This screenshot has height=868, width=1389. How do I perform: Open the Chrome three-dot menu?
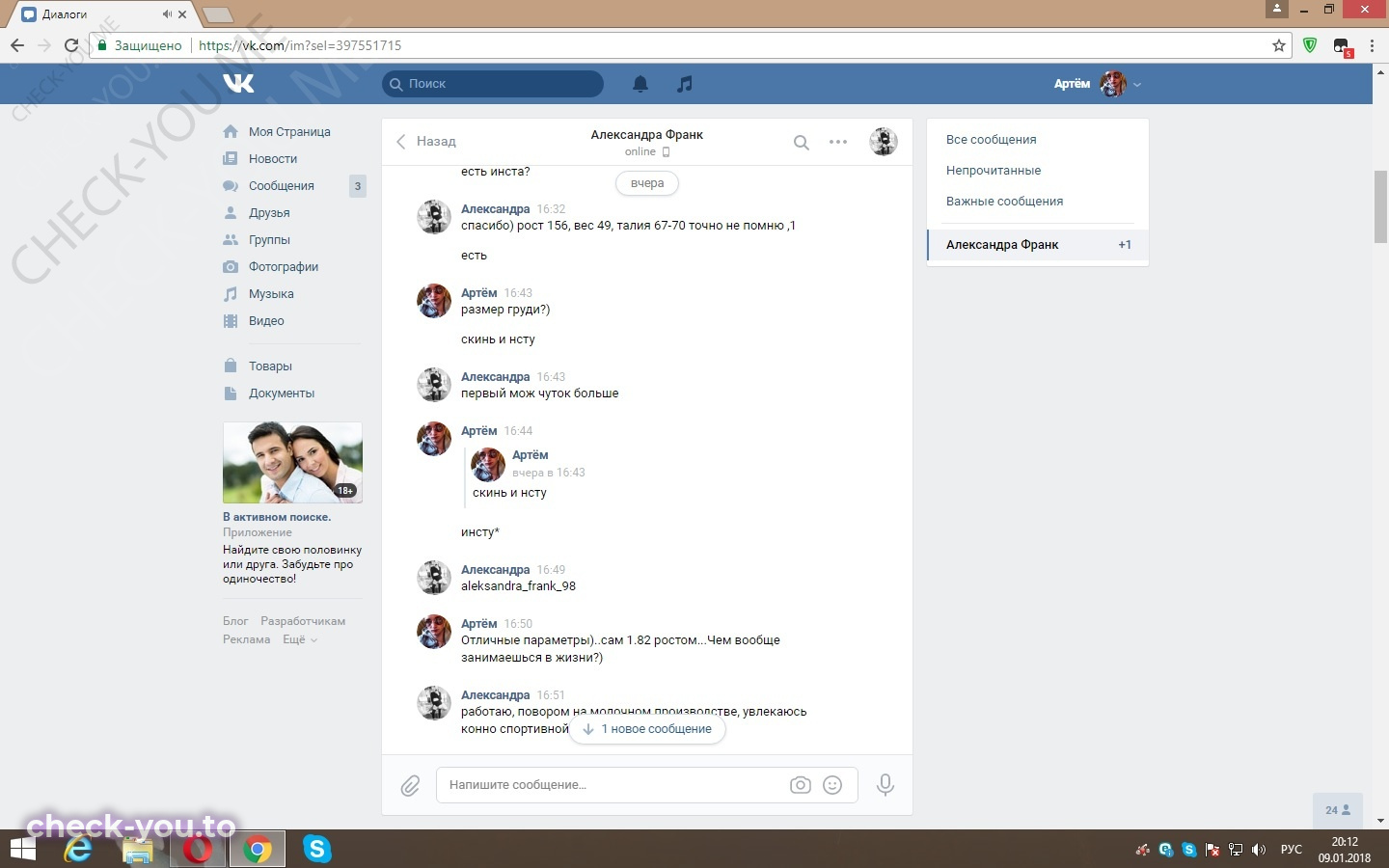1372,45
